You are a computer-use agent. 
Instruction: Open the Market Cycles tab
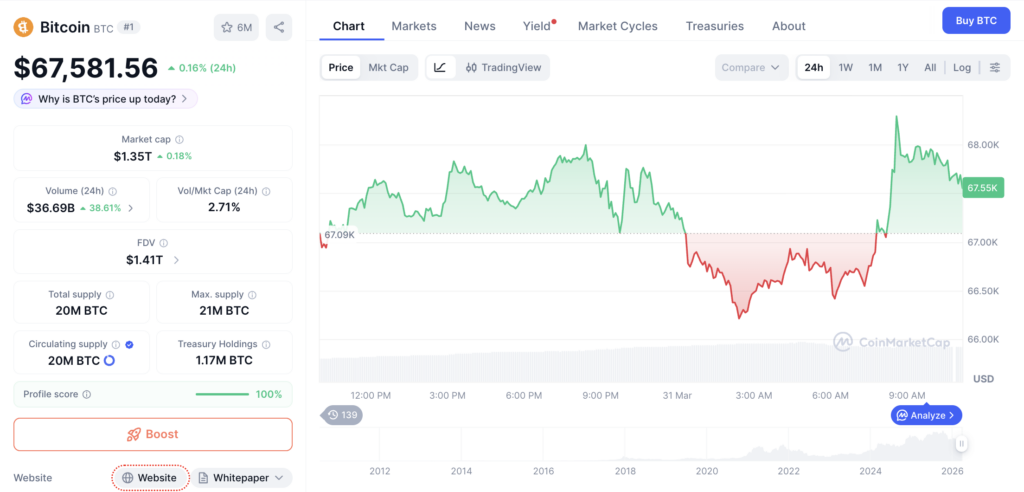coord(618,26)
